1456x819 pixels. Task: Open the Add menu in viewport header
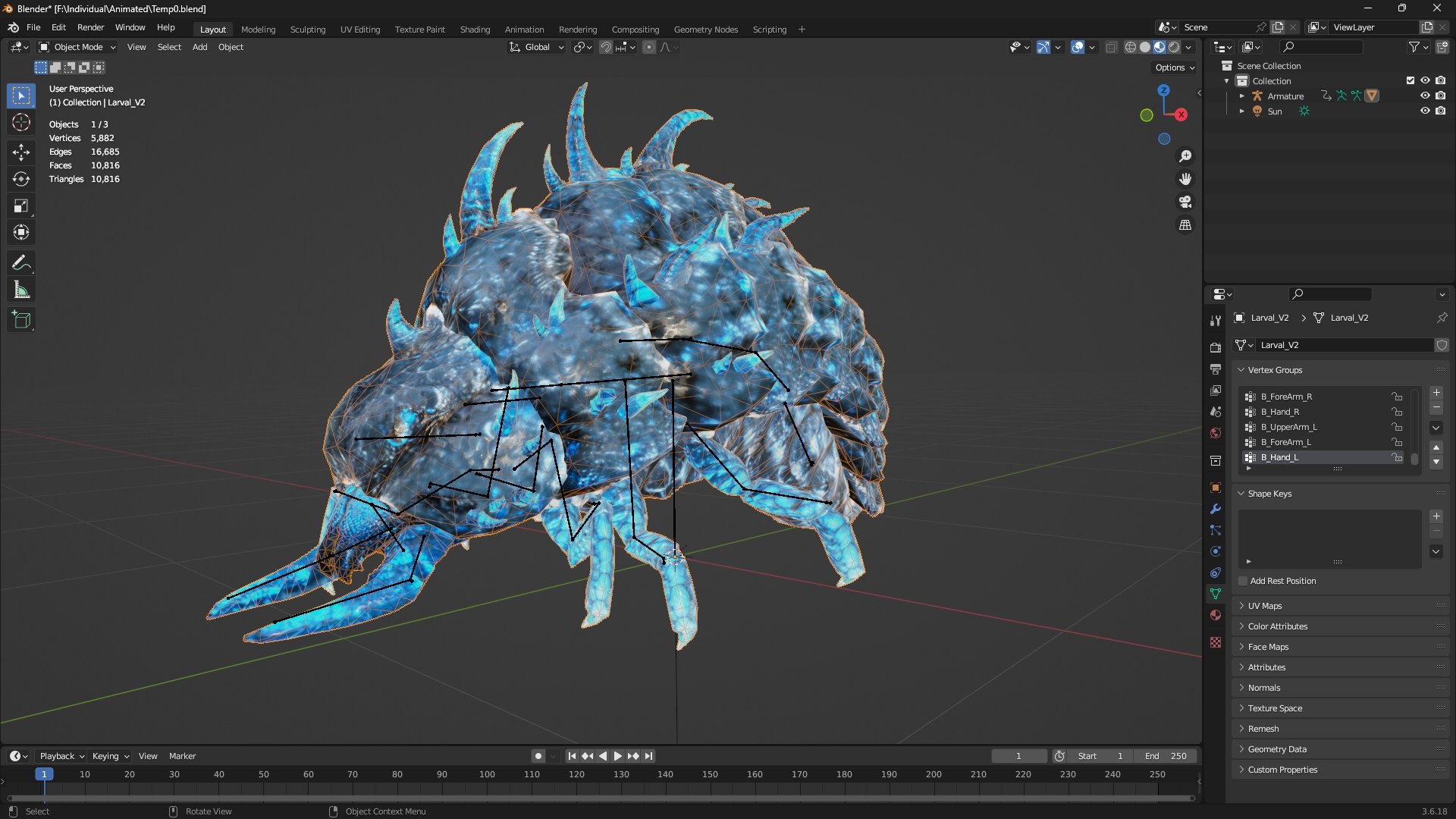(x=199, y=47)
